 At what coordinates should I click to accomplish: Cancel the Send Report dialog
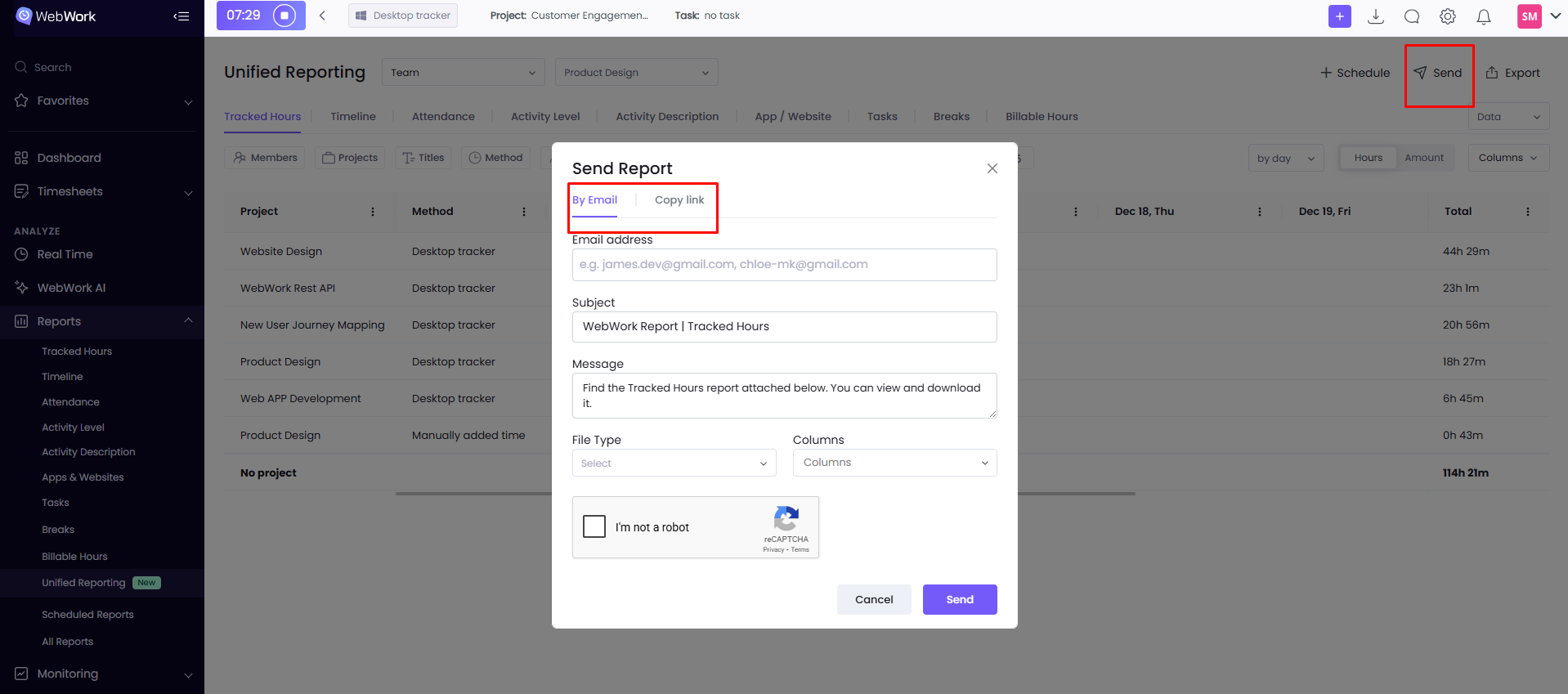[x=873, y=599]
